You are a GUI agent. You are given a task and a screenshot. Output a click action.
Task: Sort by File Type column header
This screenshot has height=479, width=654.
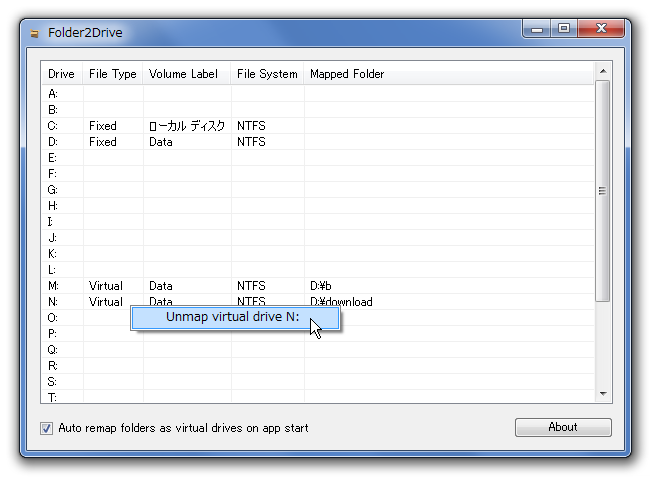[x=113, y=74]
